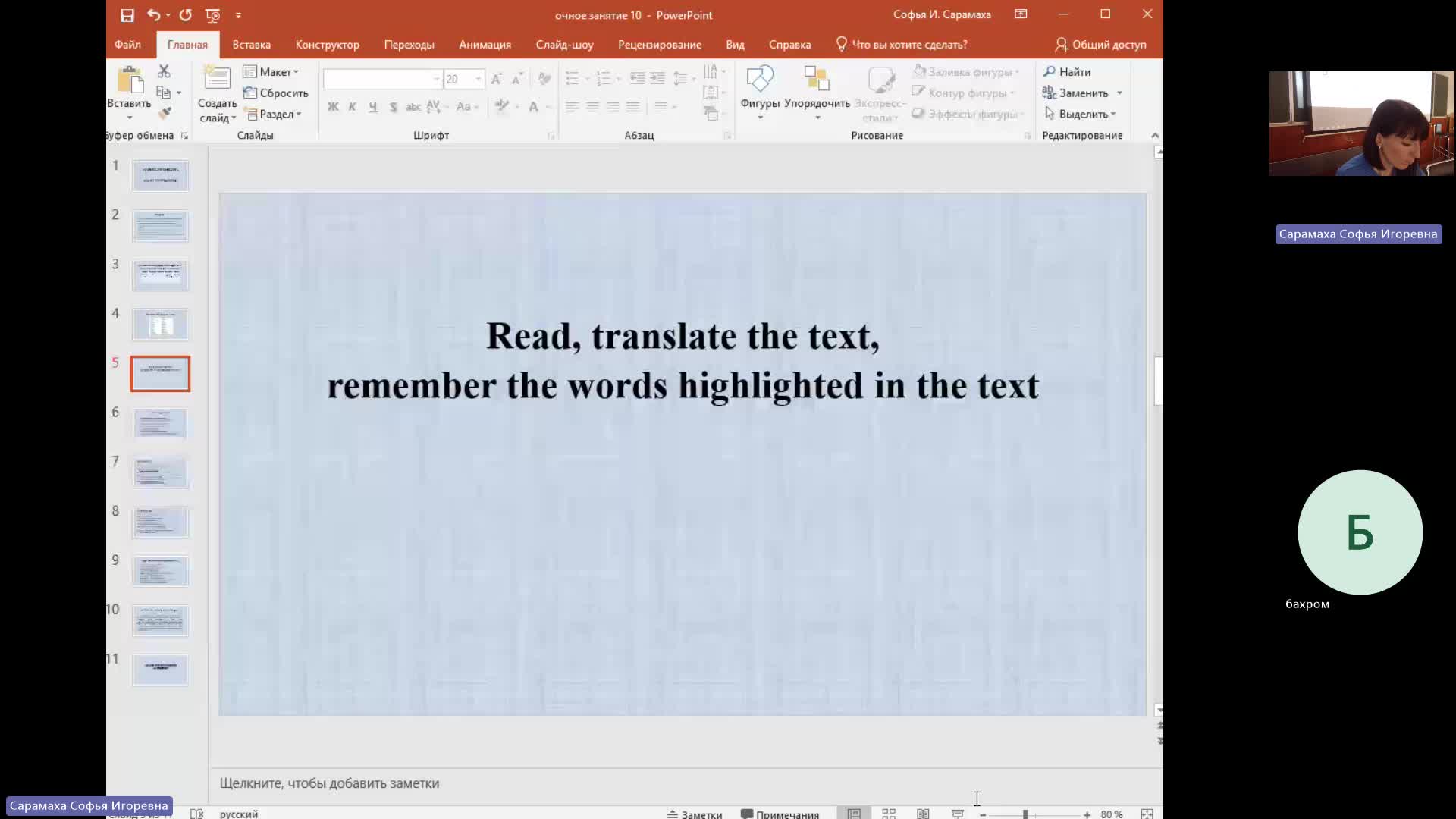
Task: Expand the Раздел dropdown
Action: [x=273, y=115]
